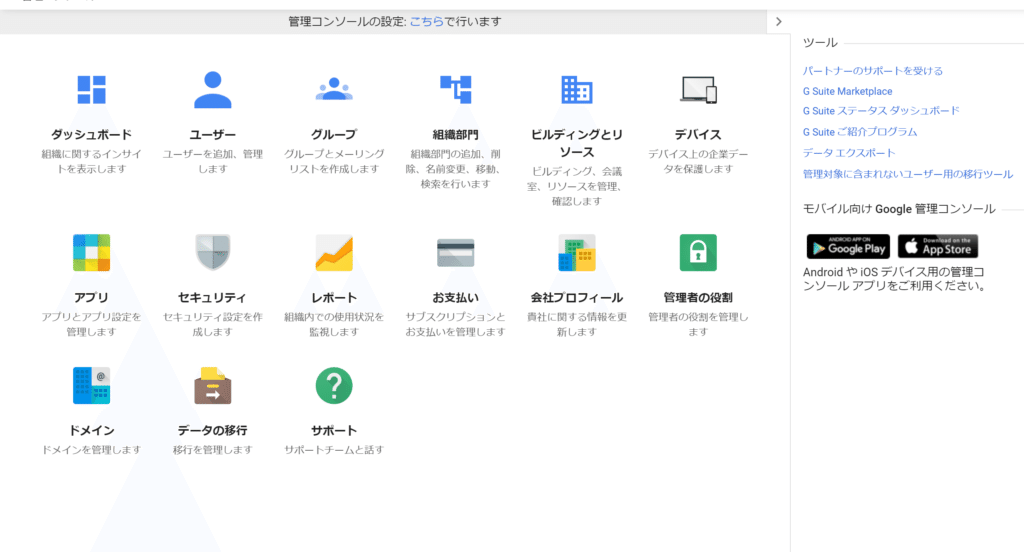The width and height of the screenshot is (1024, 552).
Task: Open the 管理者の役割 lock icon
Action: pos(698,253)
